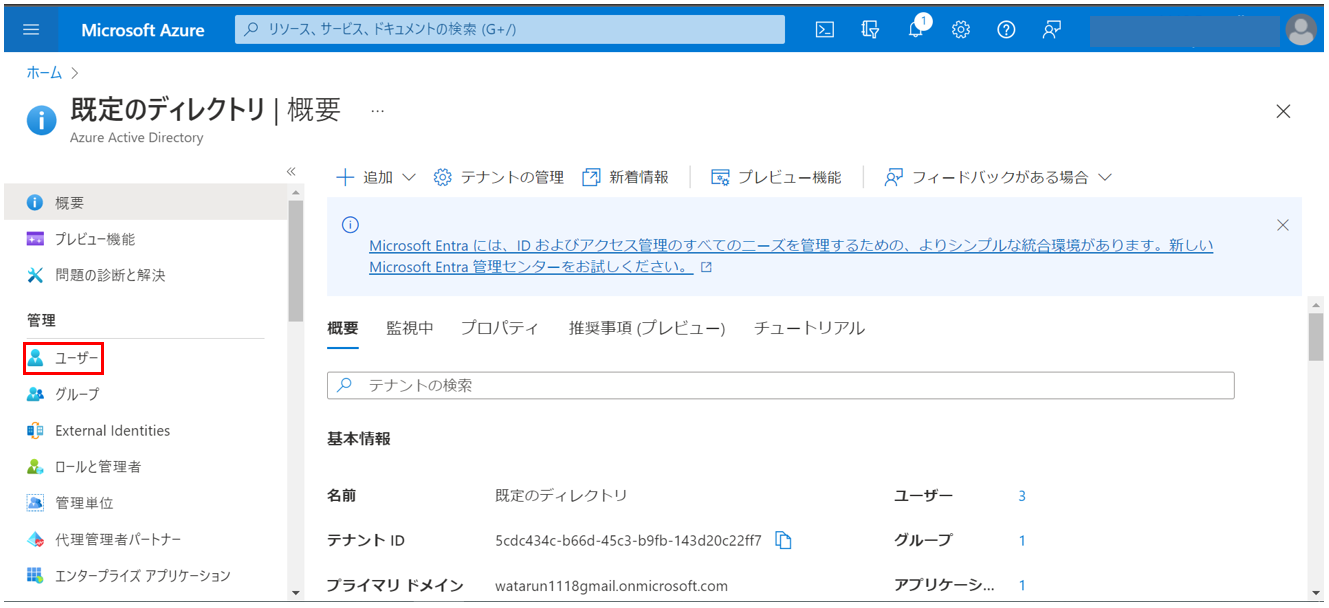This screenshot has width=1329, height=608.
Task: Open Cloud Shell from the top bar
Action: point(824,29)
